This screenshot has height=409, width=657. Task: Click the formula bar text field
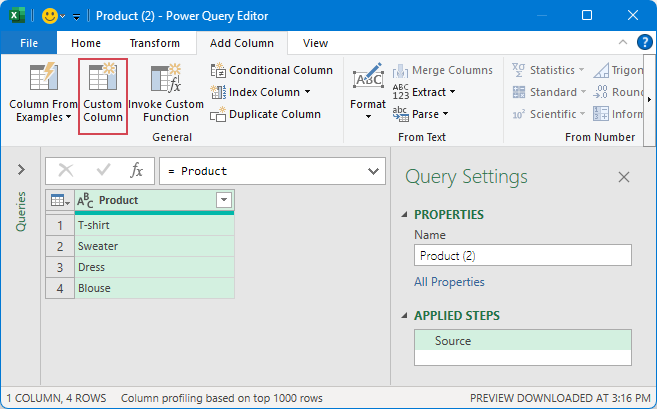pos(272,171)
